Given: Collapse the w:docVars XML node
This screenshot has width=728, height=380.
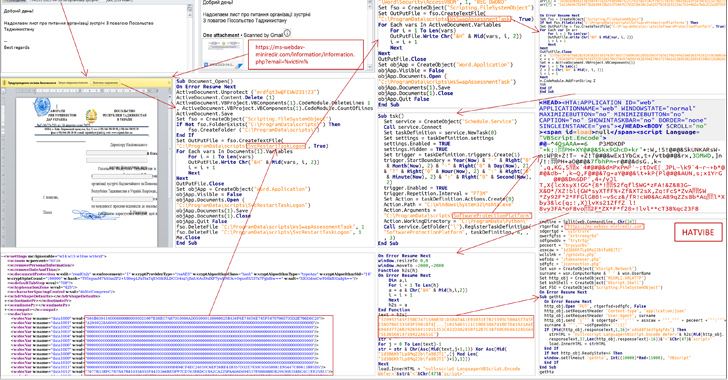Looking at the screenshot, I should click(6, 314).
